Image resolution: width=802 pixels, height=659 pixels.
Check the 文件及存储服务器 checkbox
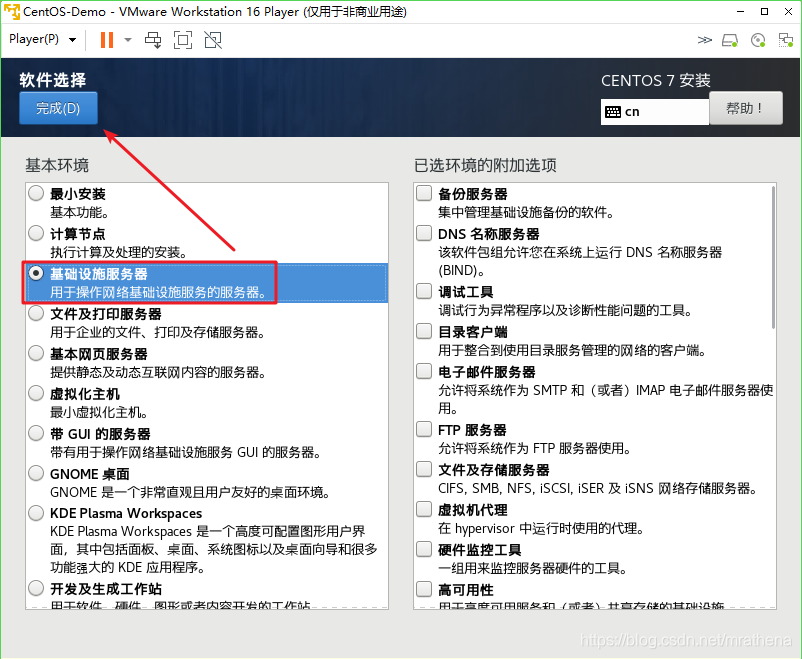(424, 469)
